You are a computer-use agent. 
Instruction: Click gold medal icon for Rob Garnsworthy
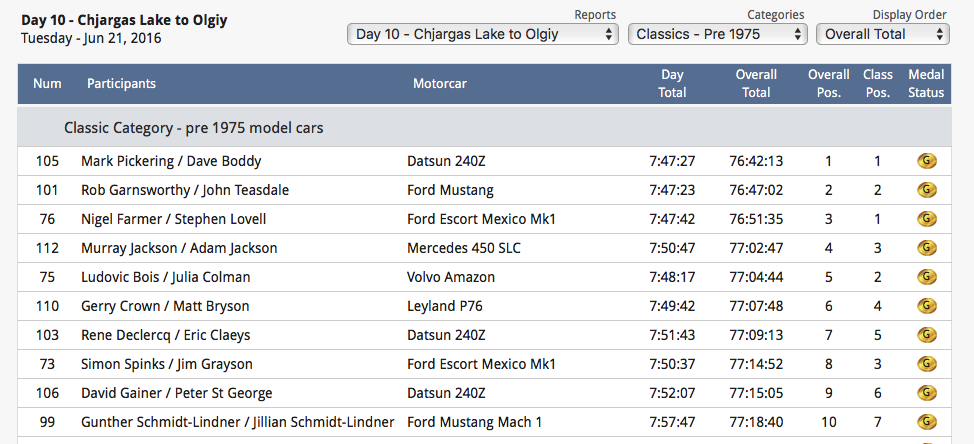pyautogui.click(x=926, y=190)
